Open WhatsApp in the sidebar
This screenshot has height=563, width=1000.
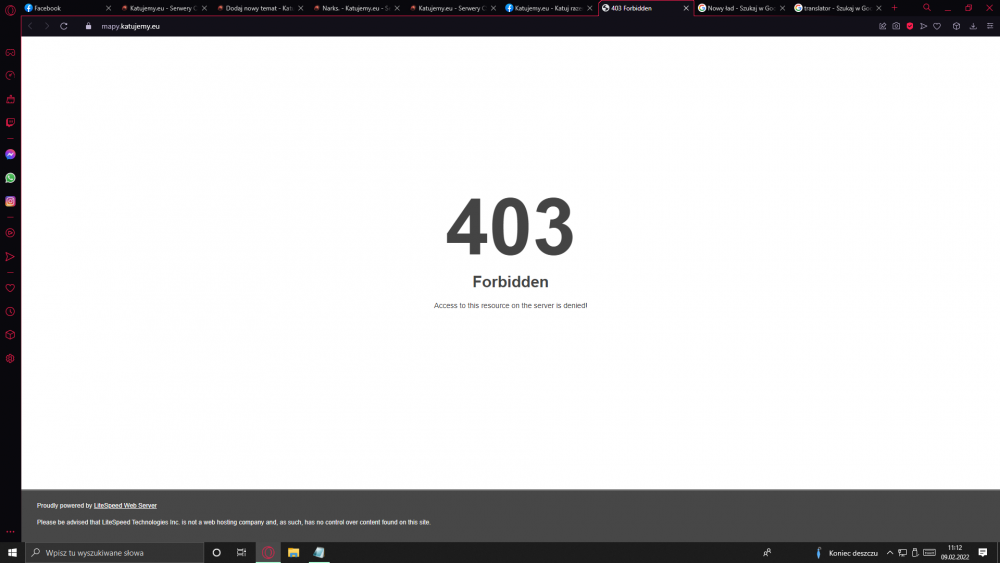[x=10, y=178]
